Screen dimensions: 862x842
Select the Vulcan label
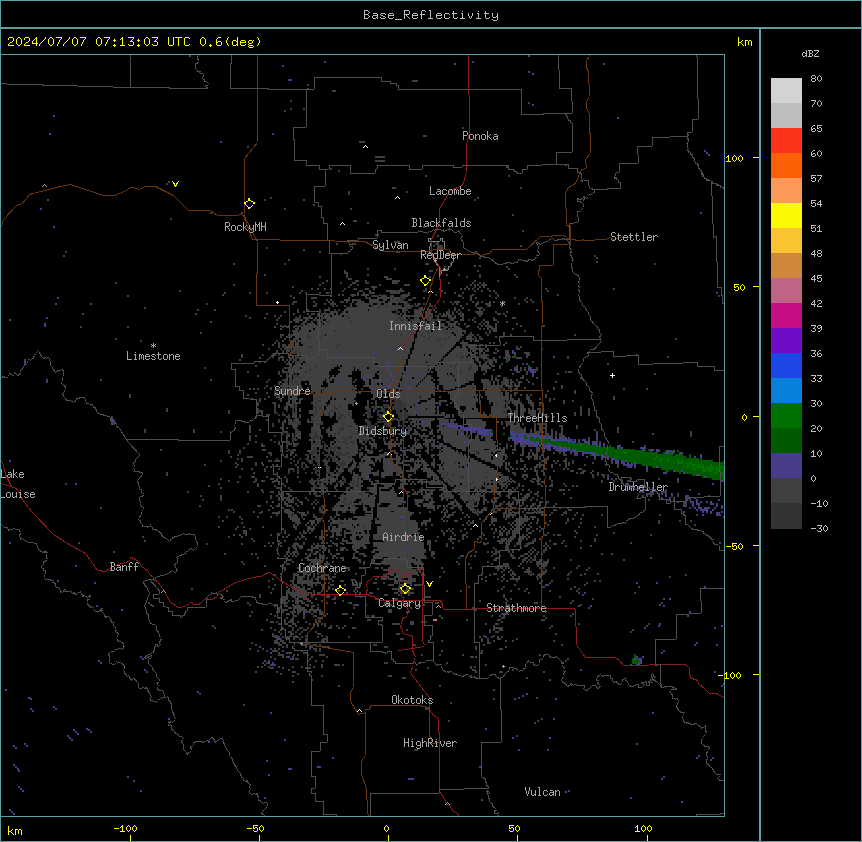(x=542, y=792)
